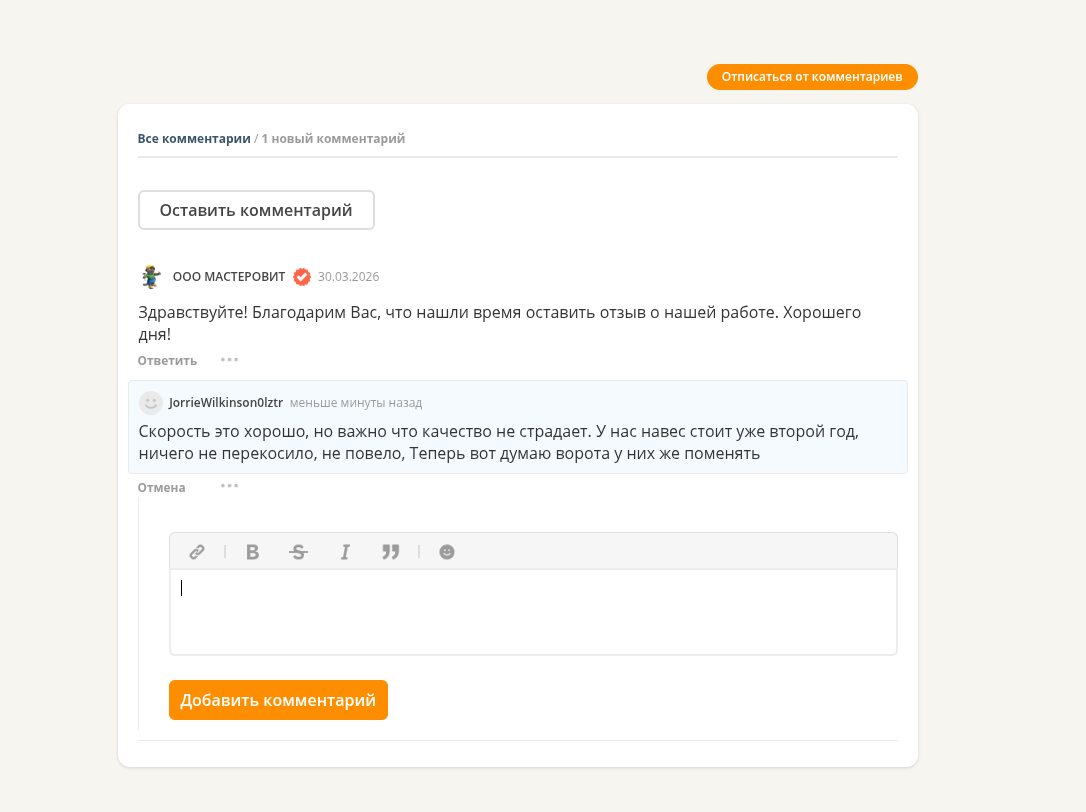Click the verified badge next to ООО МАСТЕРОВИТ
Screen dimensions: 1086x812
pyautogui.click(x=302, y=276)
